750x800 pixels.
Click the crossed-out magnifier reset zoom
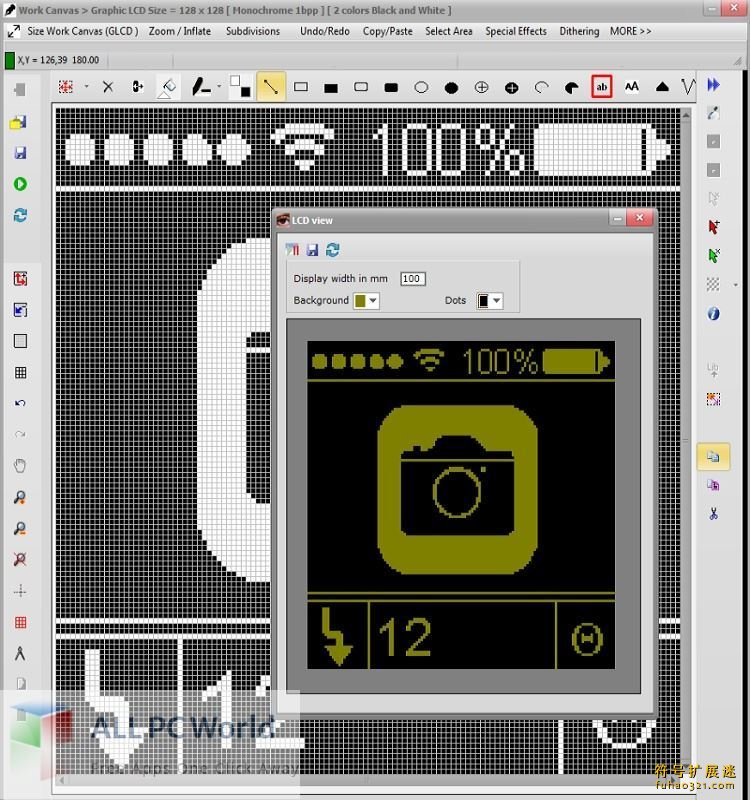click(20, 560)
